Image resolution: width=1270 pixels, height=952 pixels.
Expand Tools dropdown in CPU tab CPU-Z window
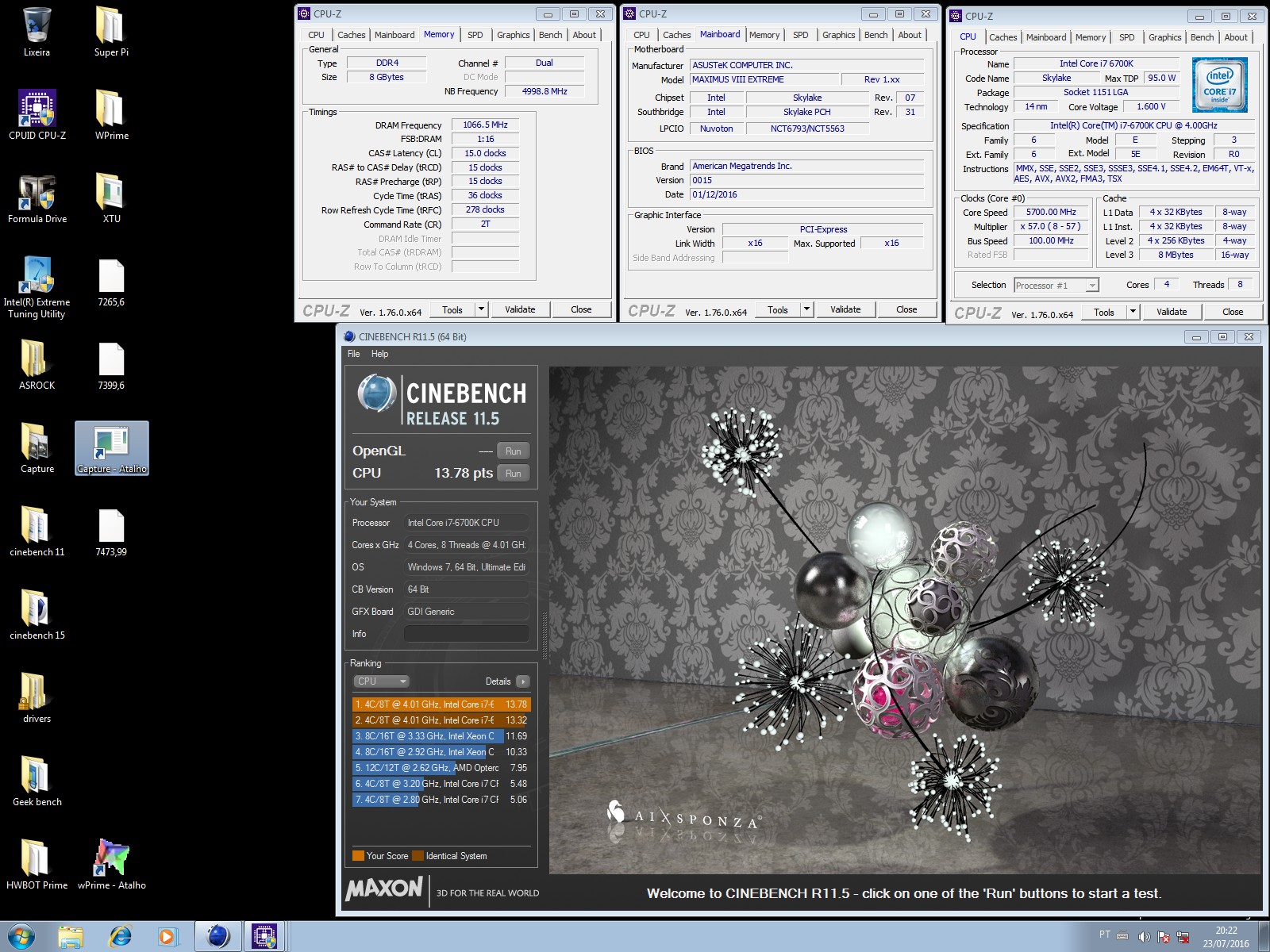click(x=1133, y=312)
